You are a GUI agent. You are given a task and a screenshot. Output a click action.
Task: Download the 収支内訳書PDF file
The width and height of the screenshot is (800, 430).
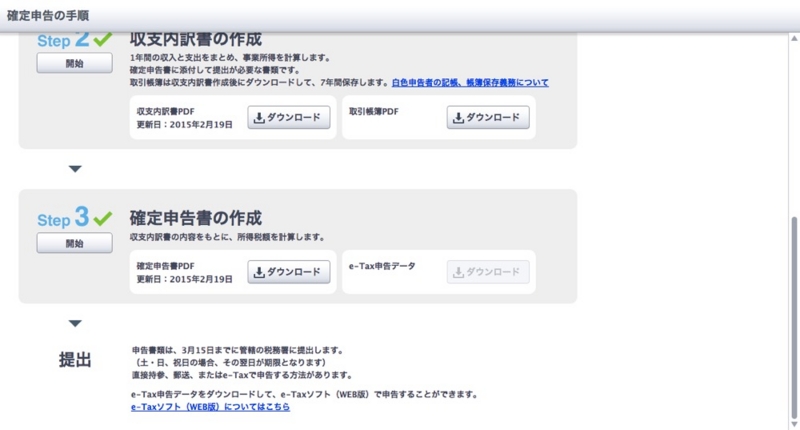coord(289,117)
